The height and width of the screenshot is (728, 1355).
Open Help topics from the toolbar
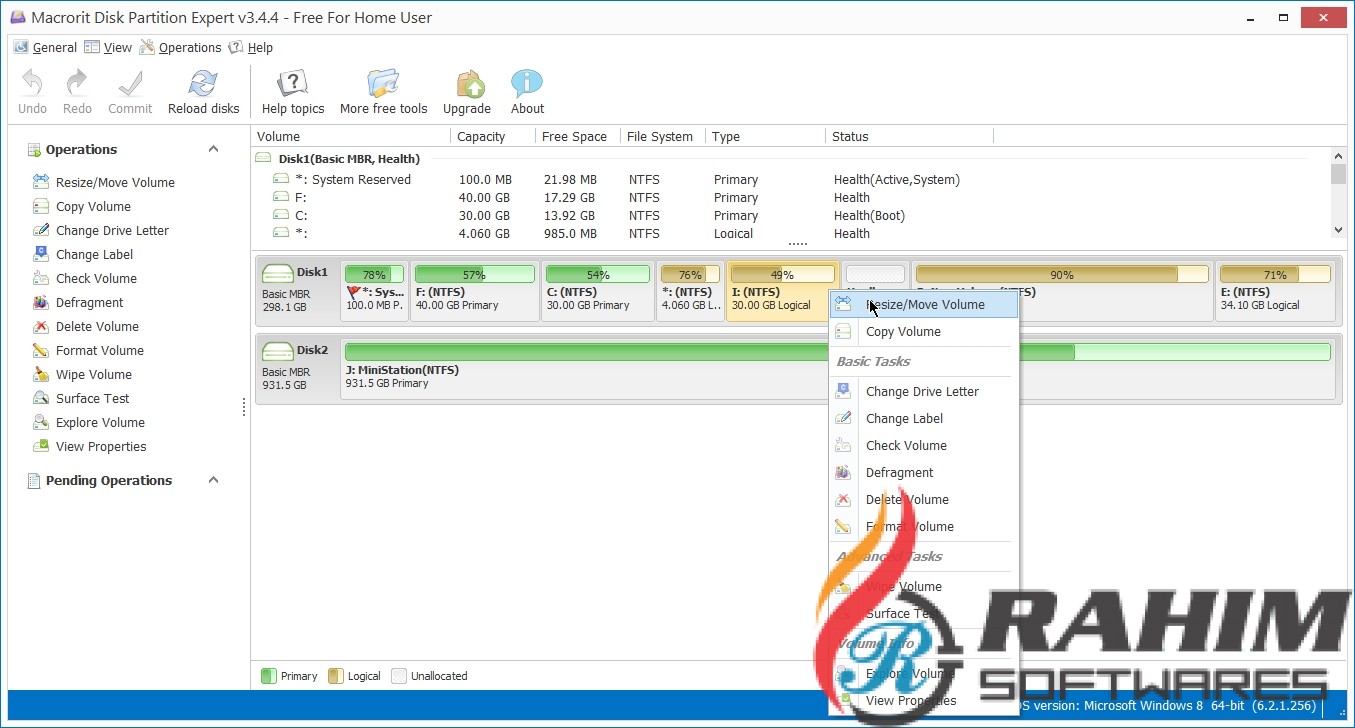tap(293, 92)
